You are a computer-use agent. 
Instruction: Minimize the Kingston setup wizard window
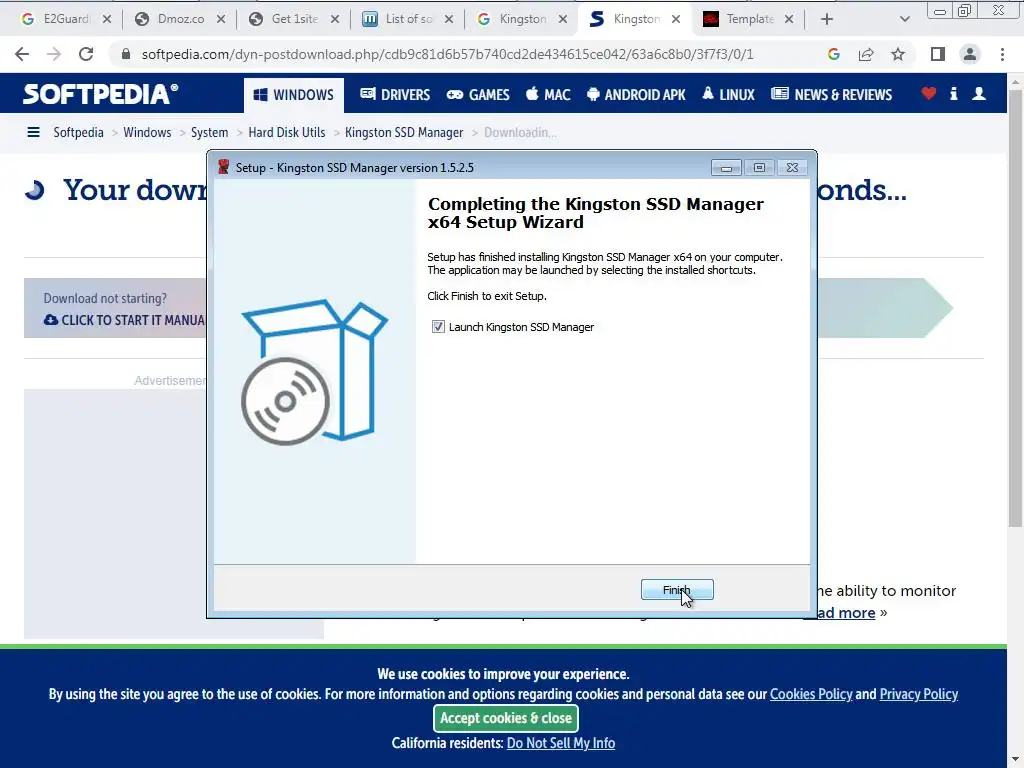click(726, 168)
